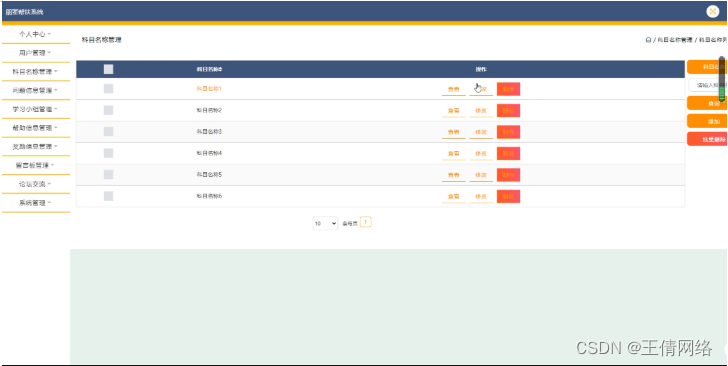Edit the 科目名称3 entry

click(x=481, y=132)
